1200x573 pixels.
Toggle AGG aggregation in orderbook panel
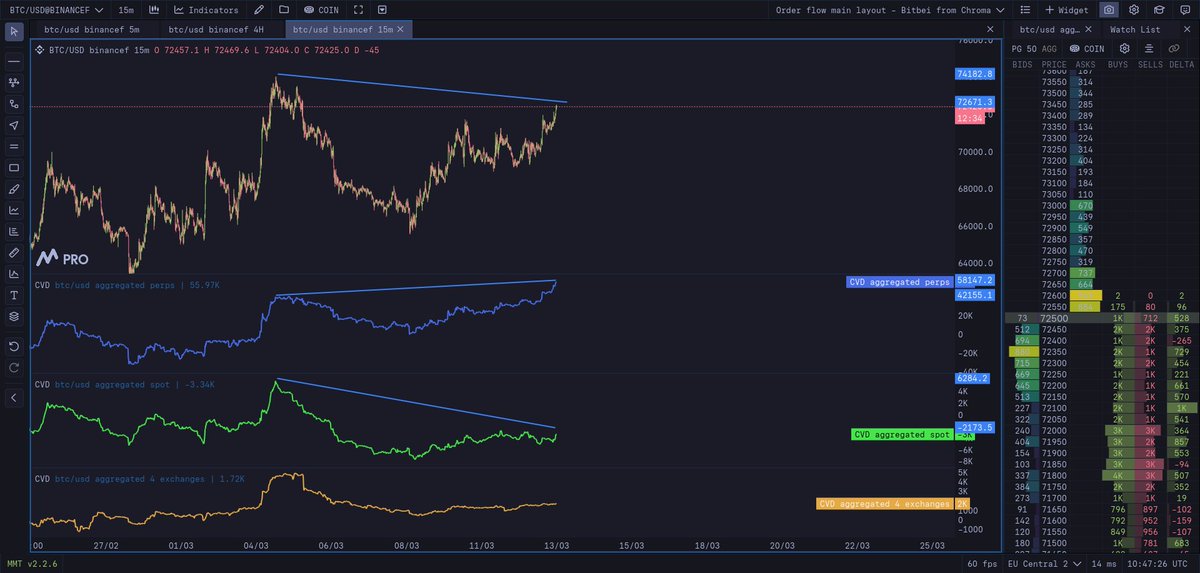[x=1049, y=48]
